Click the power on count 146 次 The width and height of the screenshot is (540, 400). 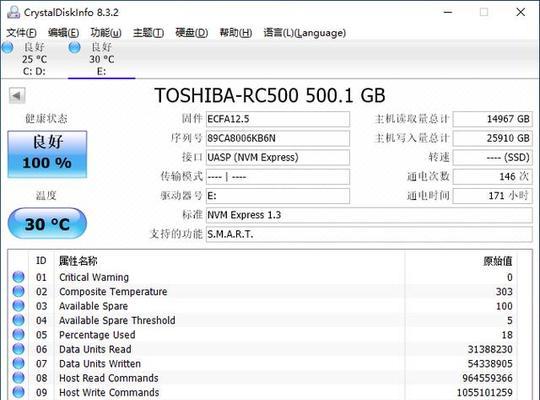point(492,177)
